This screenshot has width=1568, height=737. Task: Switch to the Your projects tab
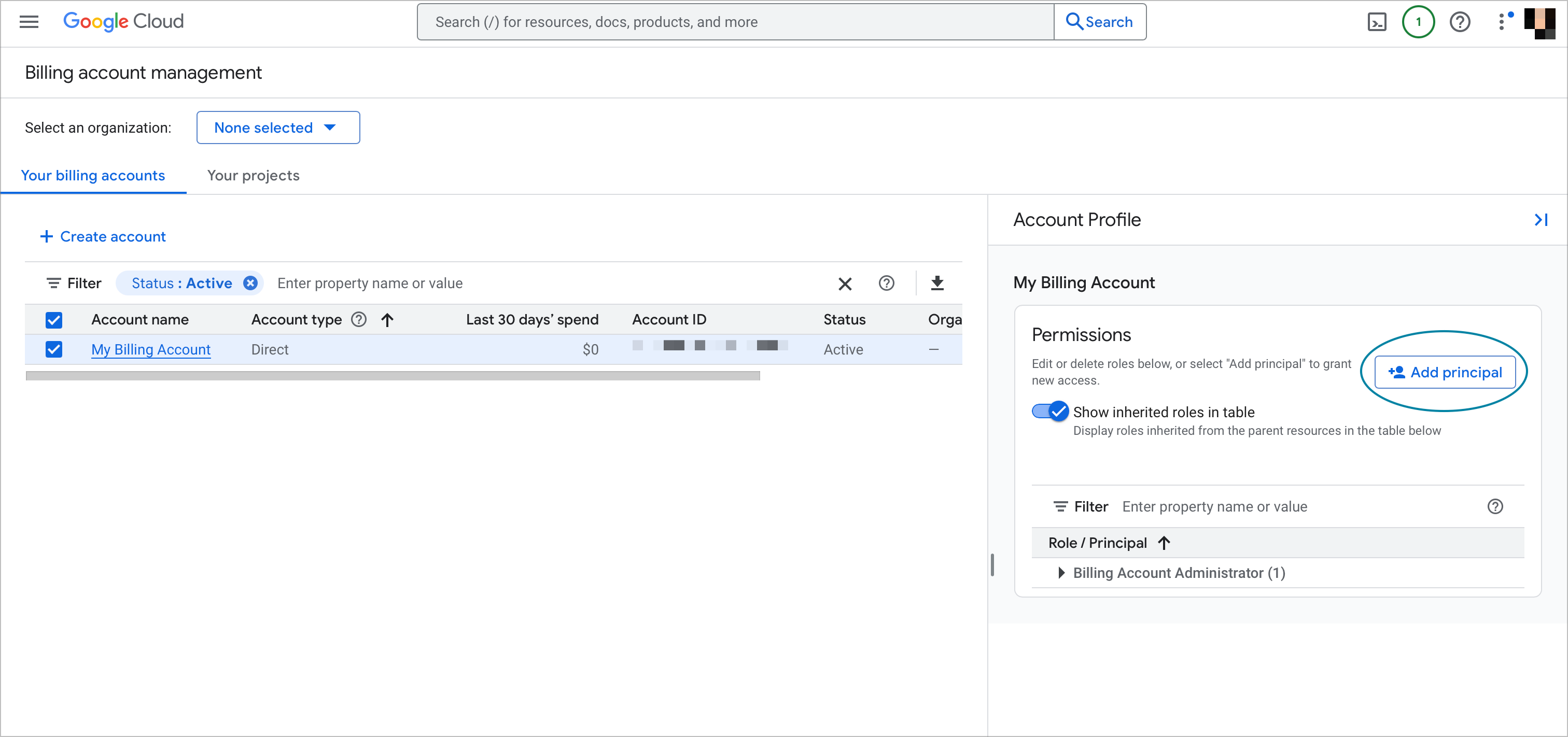click(x=253, y=175)
